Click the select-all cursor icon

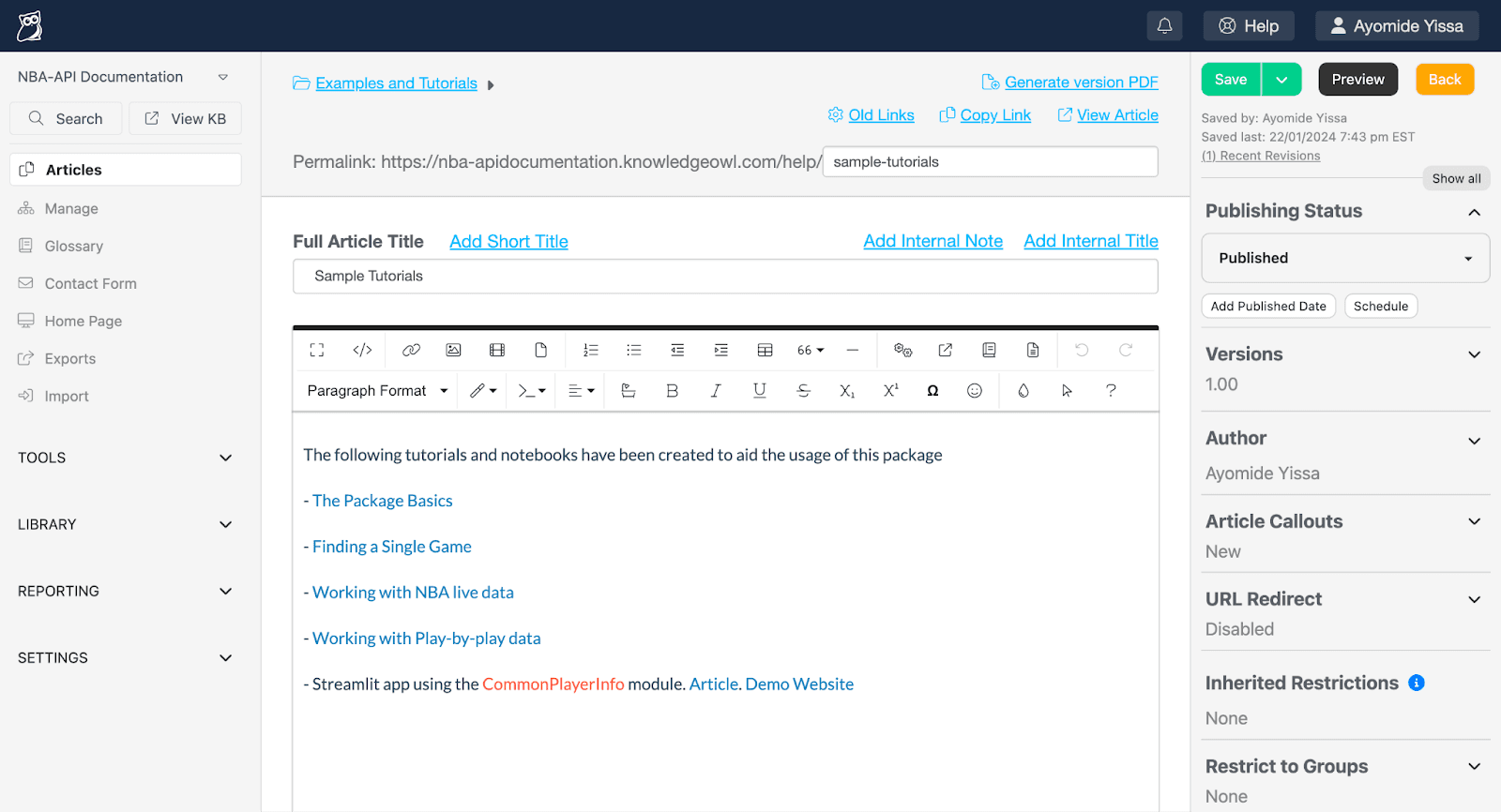point(1067,391)
